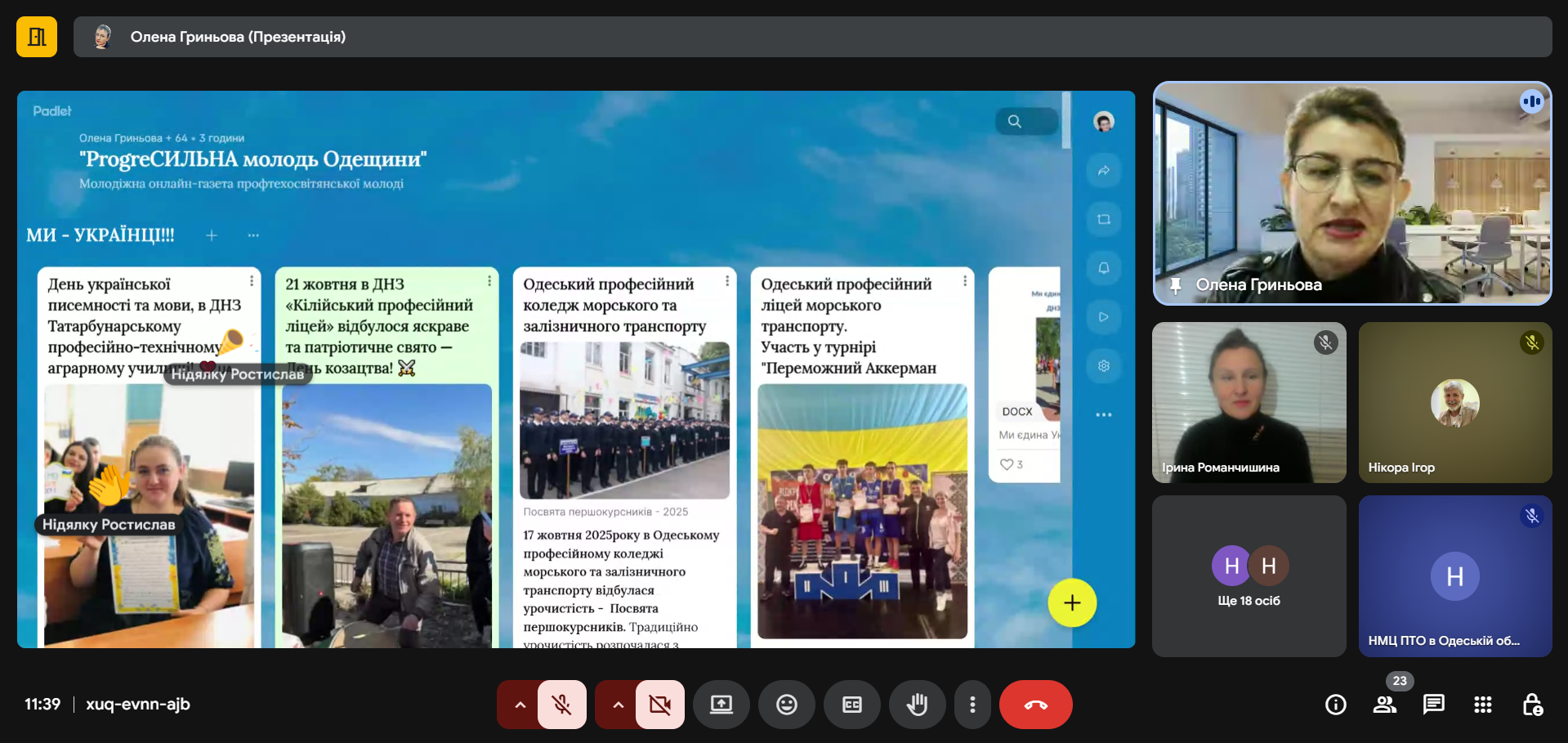Click the yellow plus button in Padlet
Screen dimensions: 1568x743
pyautogui.click(x=1071, y=602)
